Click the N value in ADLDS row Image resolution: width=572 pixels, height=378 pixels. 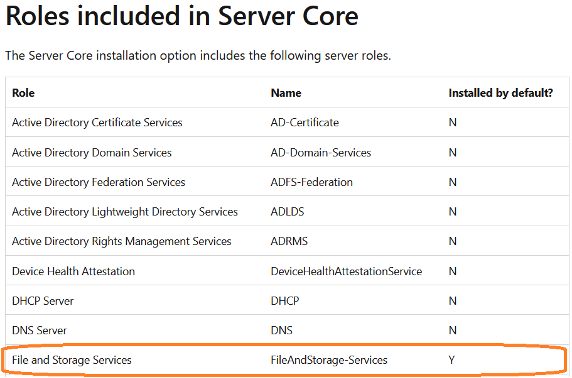(452, 212)
